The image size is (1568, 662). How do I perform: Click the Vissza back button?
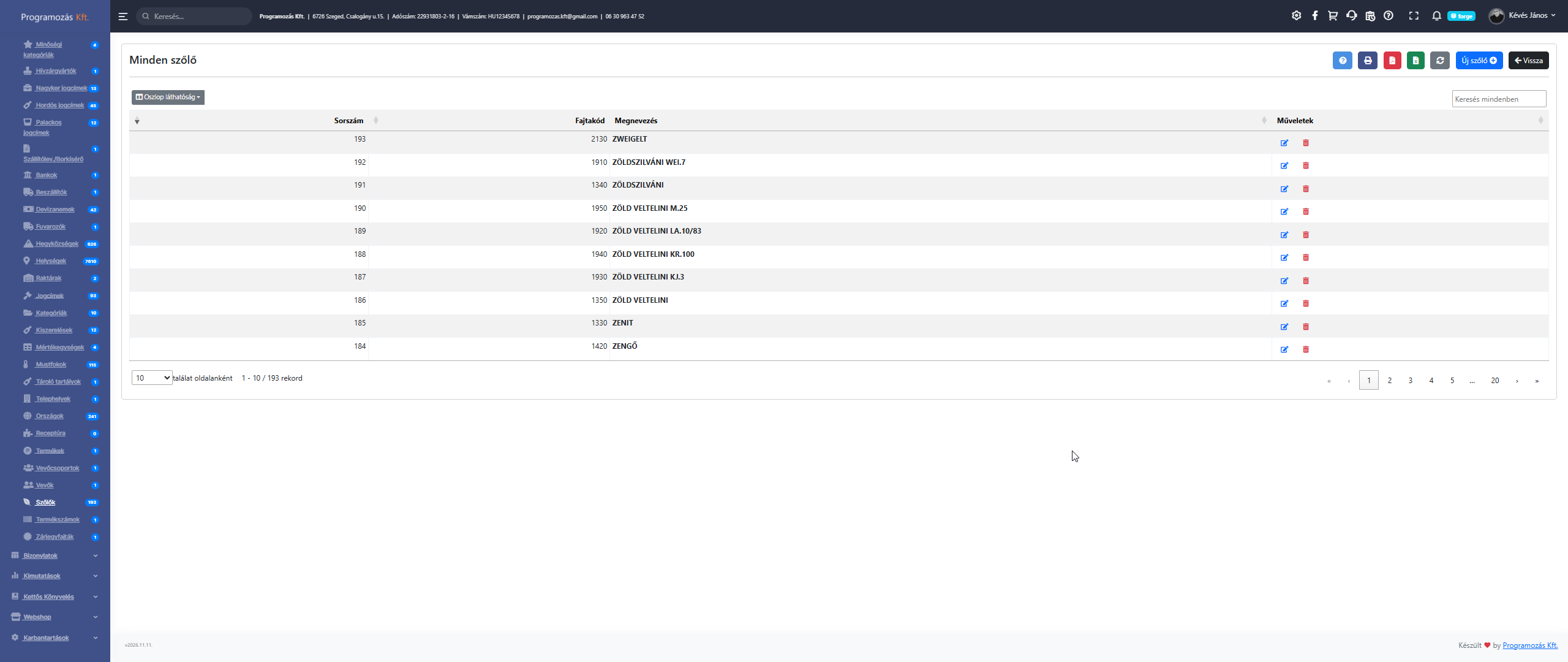pyautogui.click(x=1528, y=61)
